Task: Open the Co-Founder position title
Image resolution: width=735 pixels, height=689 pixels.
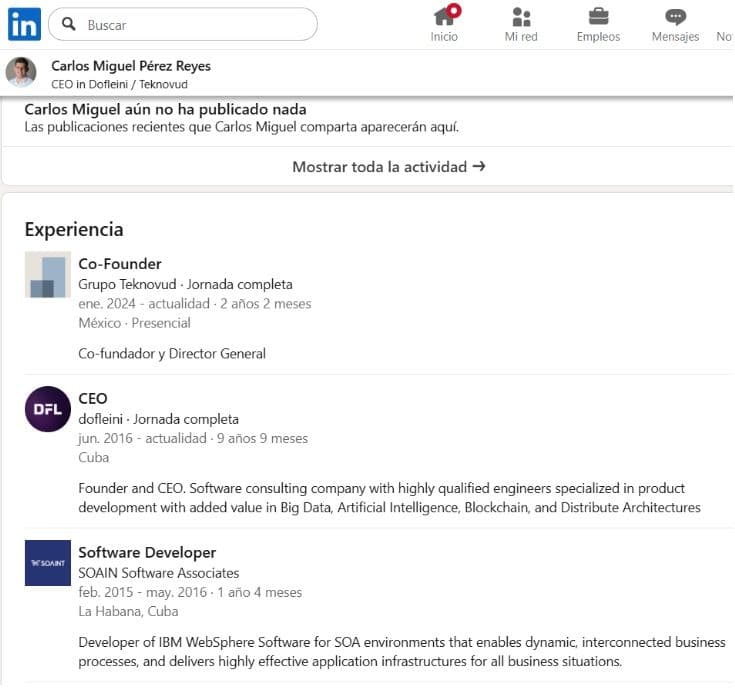Action: 120,264
